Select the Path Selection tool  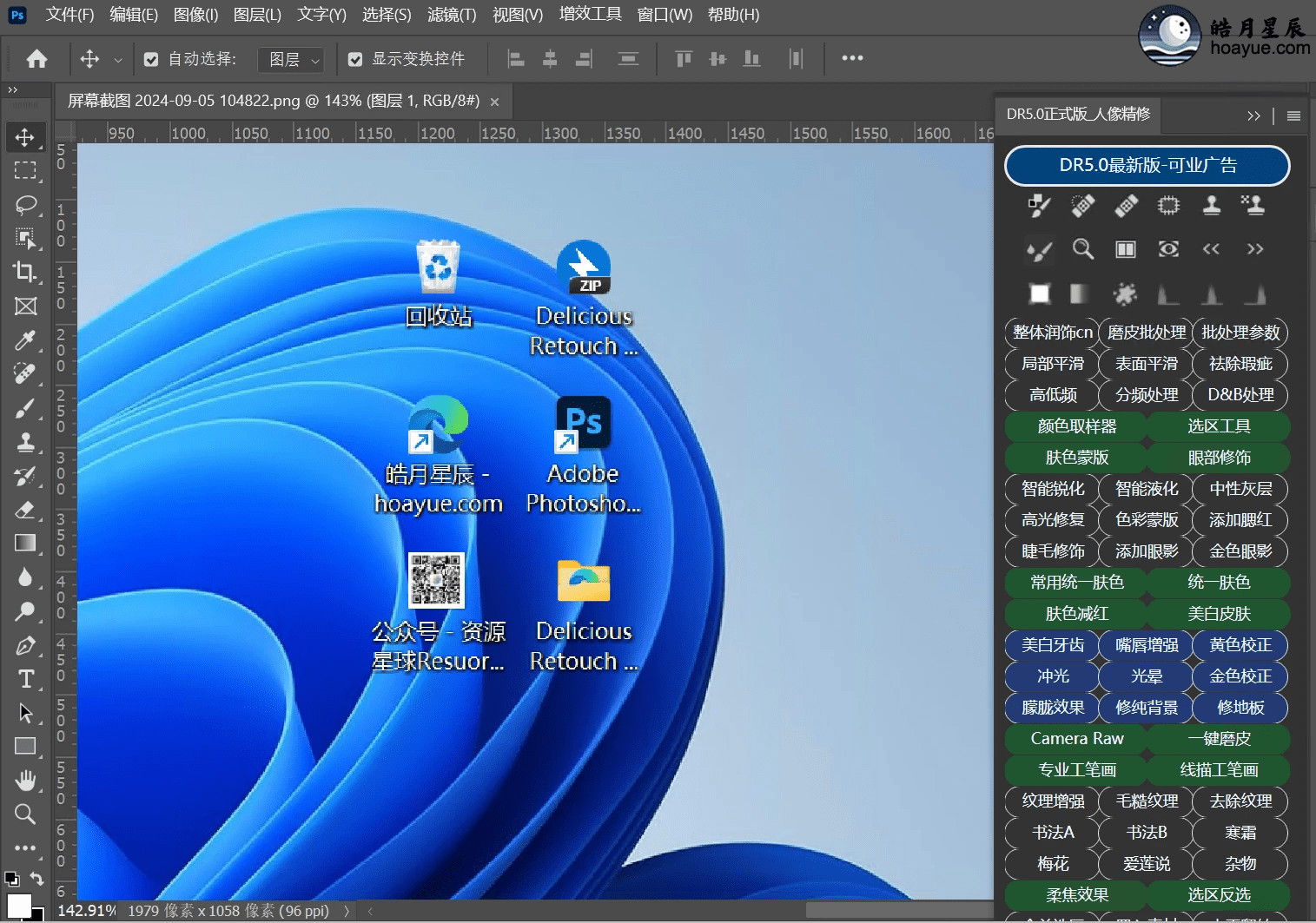[x=25, y=713]
